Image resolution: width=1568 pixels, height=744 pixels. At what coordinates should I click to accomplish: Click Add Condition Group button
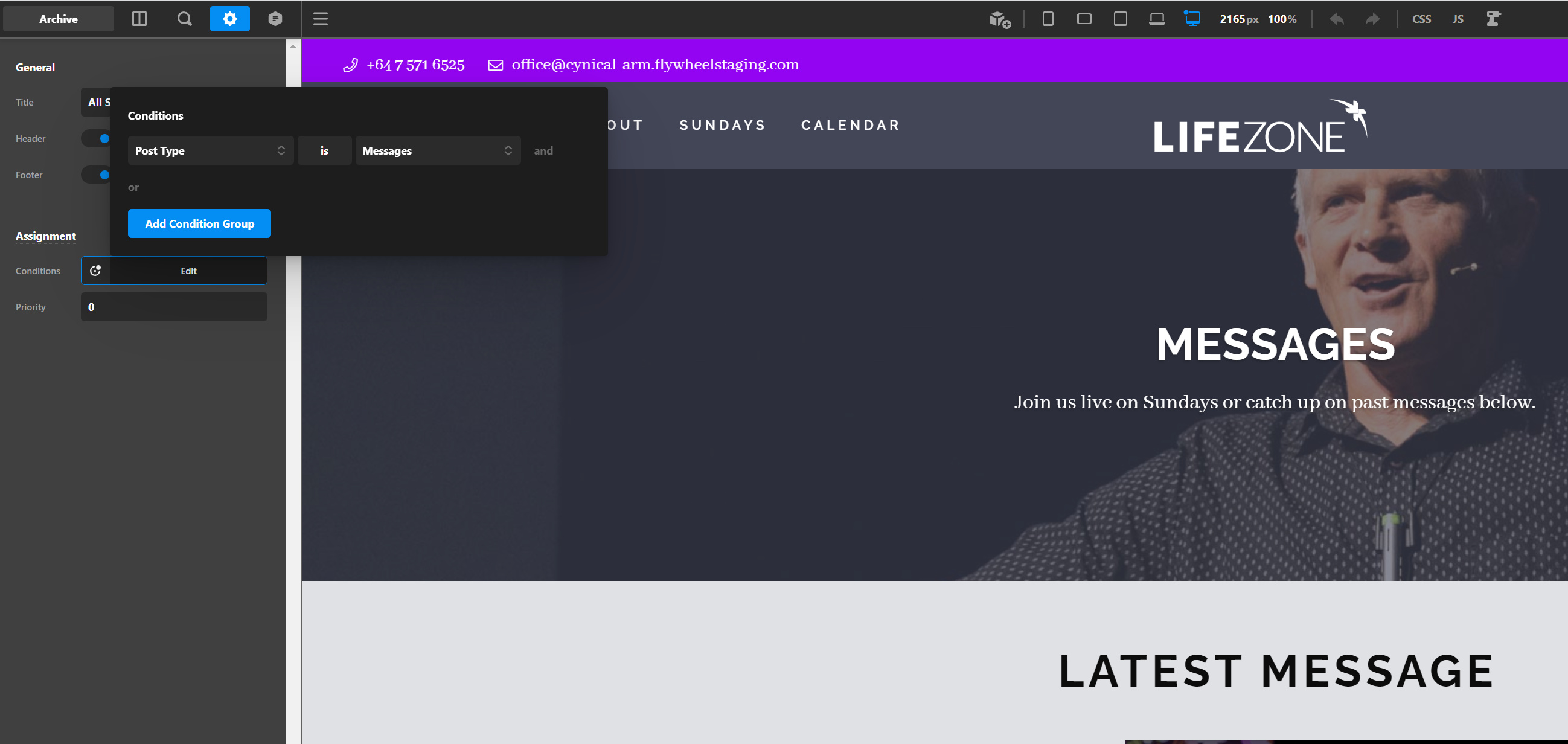tap(199, 223)
